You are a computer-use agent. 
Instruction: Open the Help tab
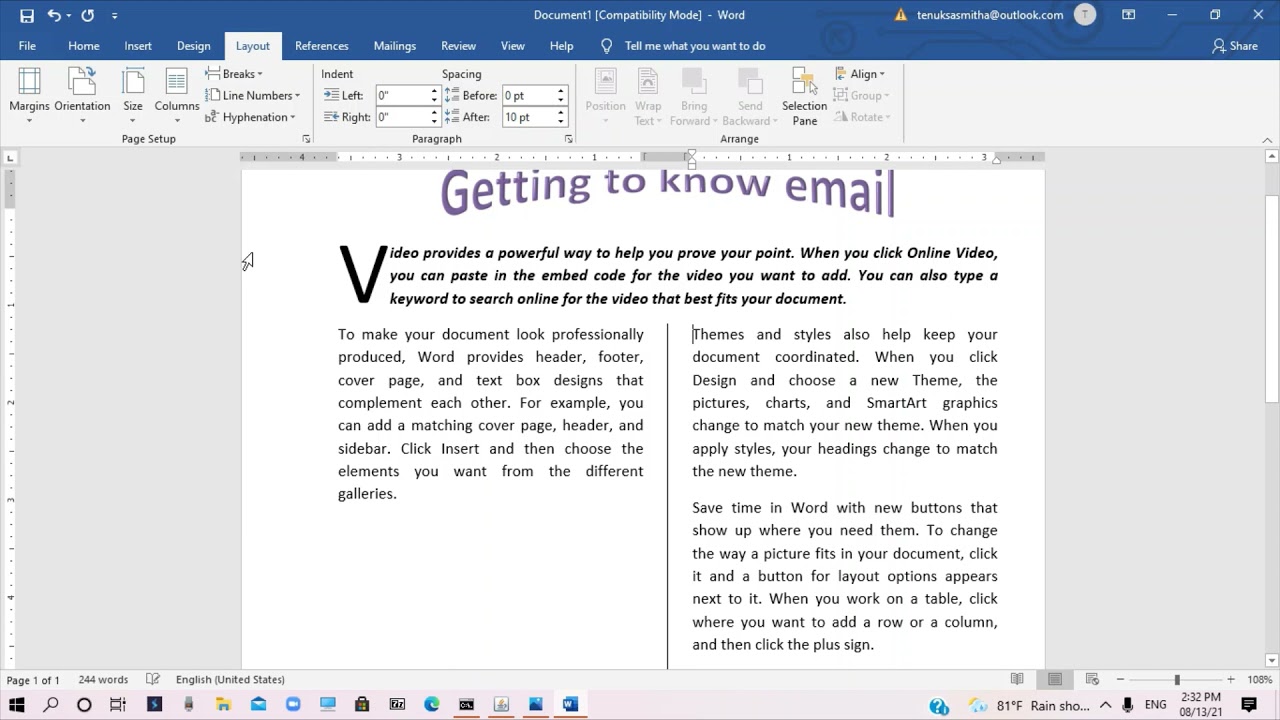(562, 46)
